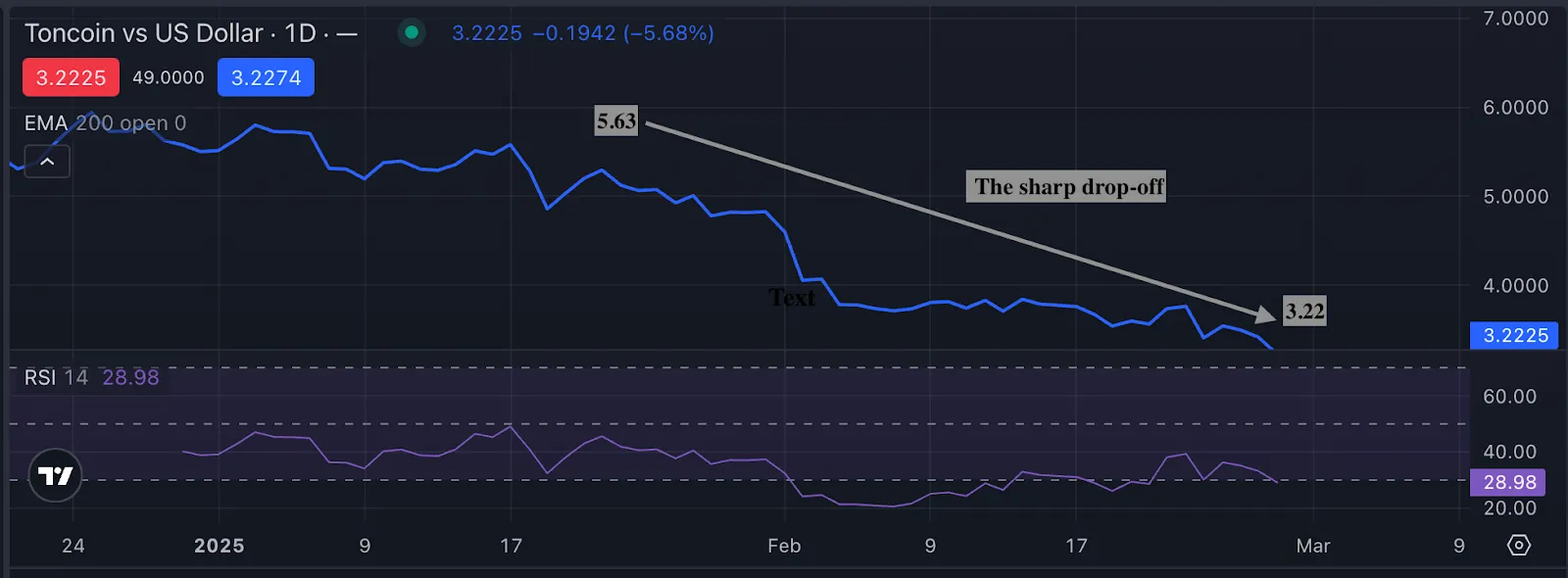Screen dimensions: 1568x578
Task: Click 2025 on the date axis
Action: (x=220, y=546)
